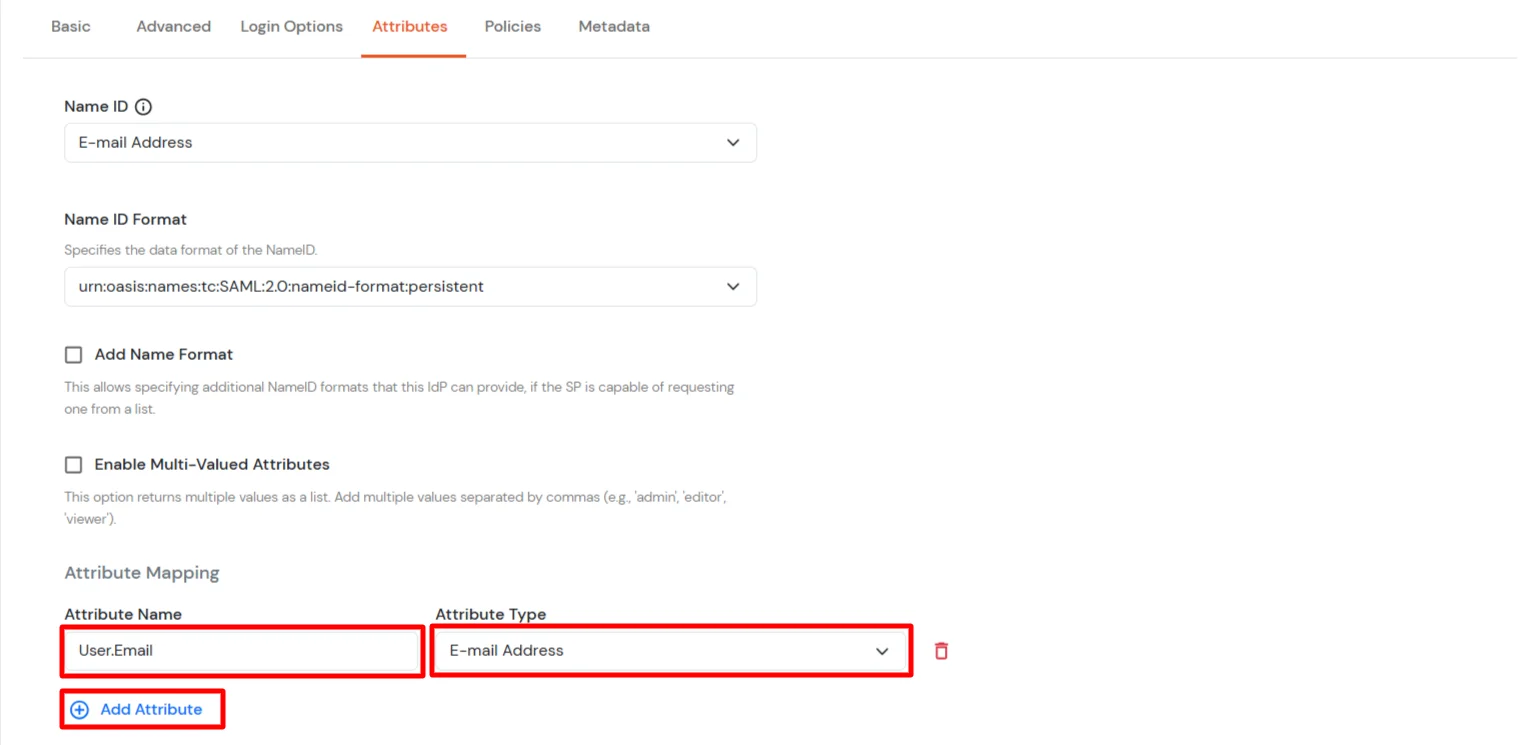Switch to the Policies tab
1527x745 pixels.
tap(512, 27)
